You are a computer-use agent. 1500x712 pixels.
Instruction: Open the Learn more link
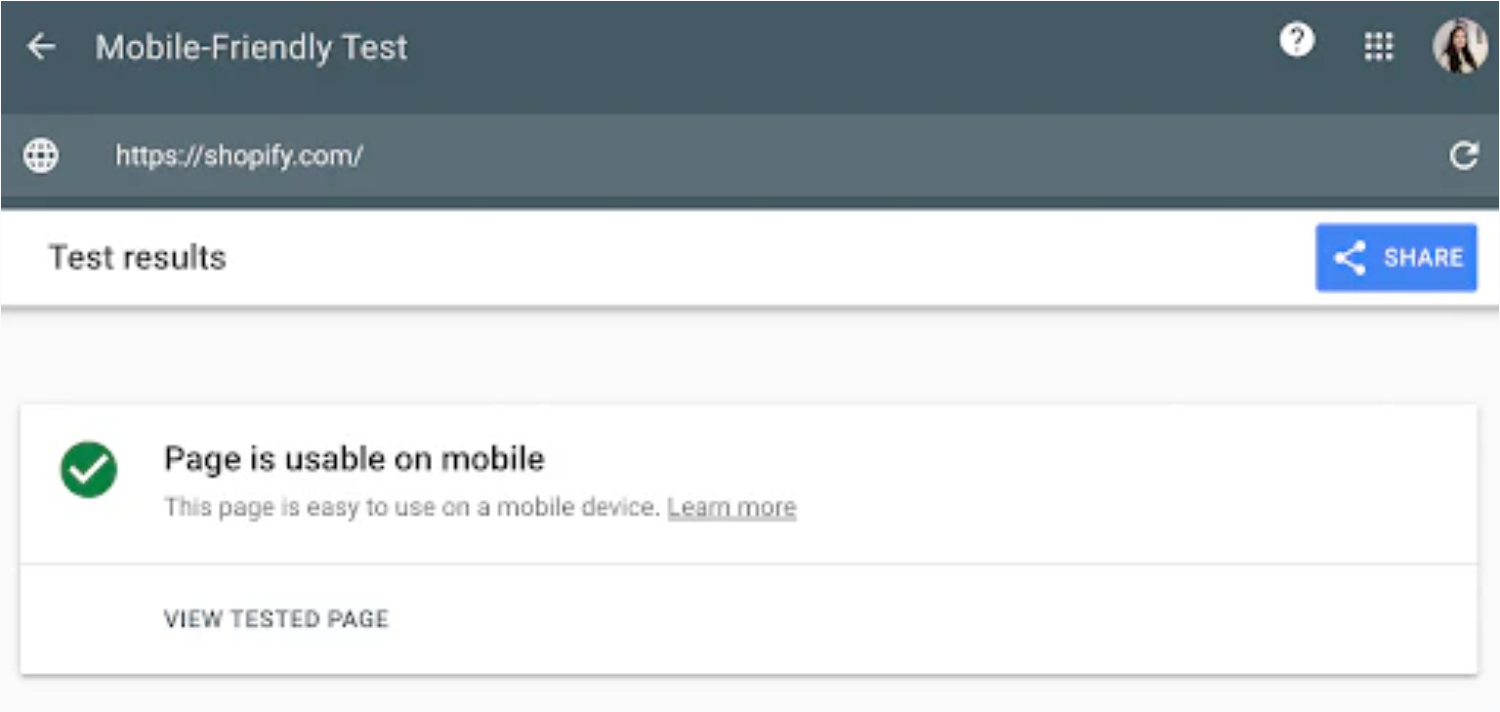[731, 507]
